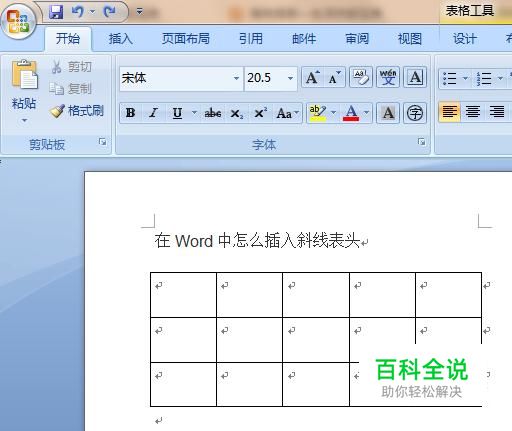Click the bullets list icon
Image resolution: width=512 pixels, height=431 pixels.
(450, 79)
